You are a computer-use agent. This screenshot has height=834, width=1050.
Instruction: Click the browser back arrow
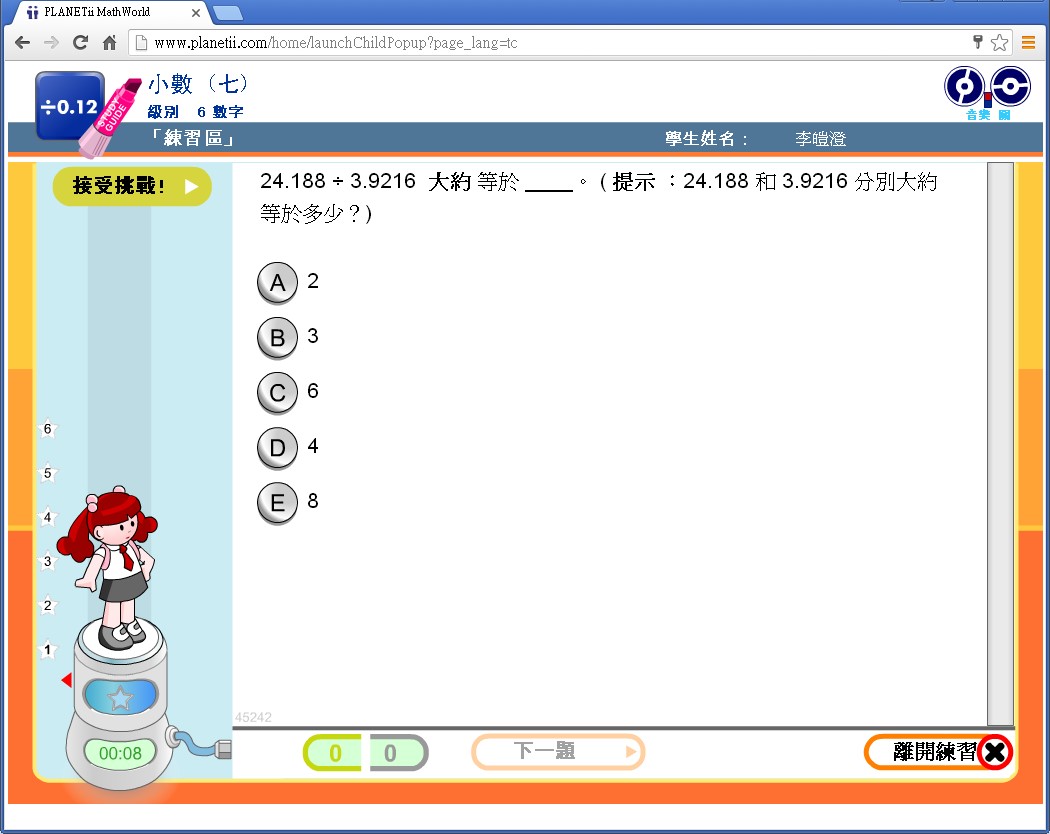tap(22, 43)
